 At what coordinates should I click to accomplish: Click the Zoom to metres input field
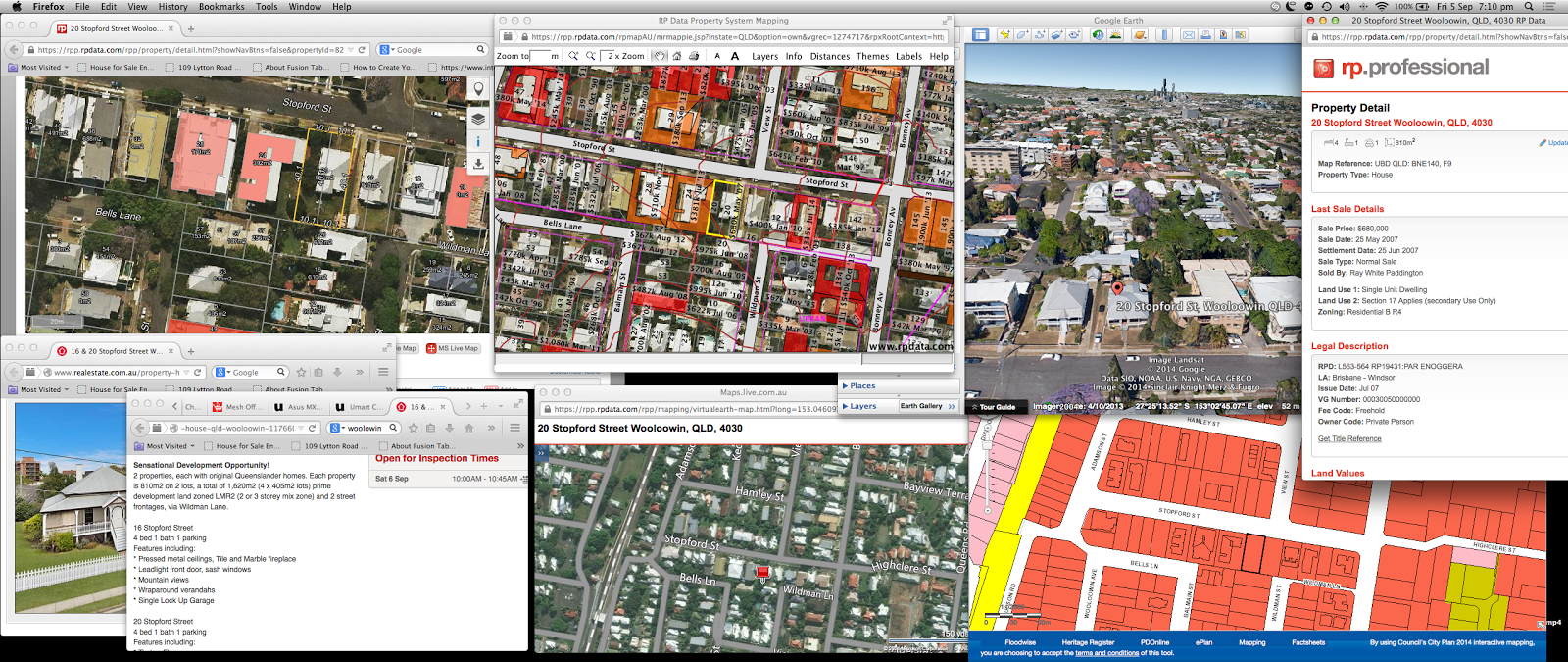coord(540,56)
